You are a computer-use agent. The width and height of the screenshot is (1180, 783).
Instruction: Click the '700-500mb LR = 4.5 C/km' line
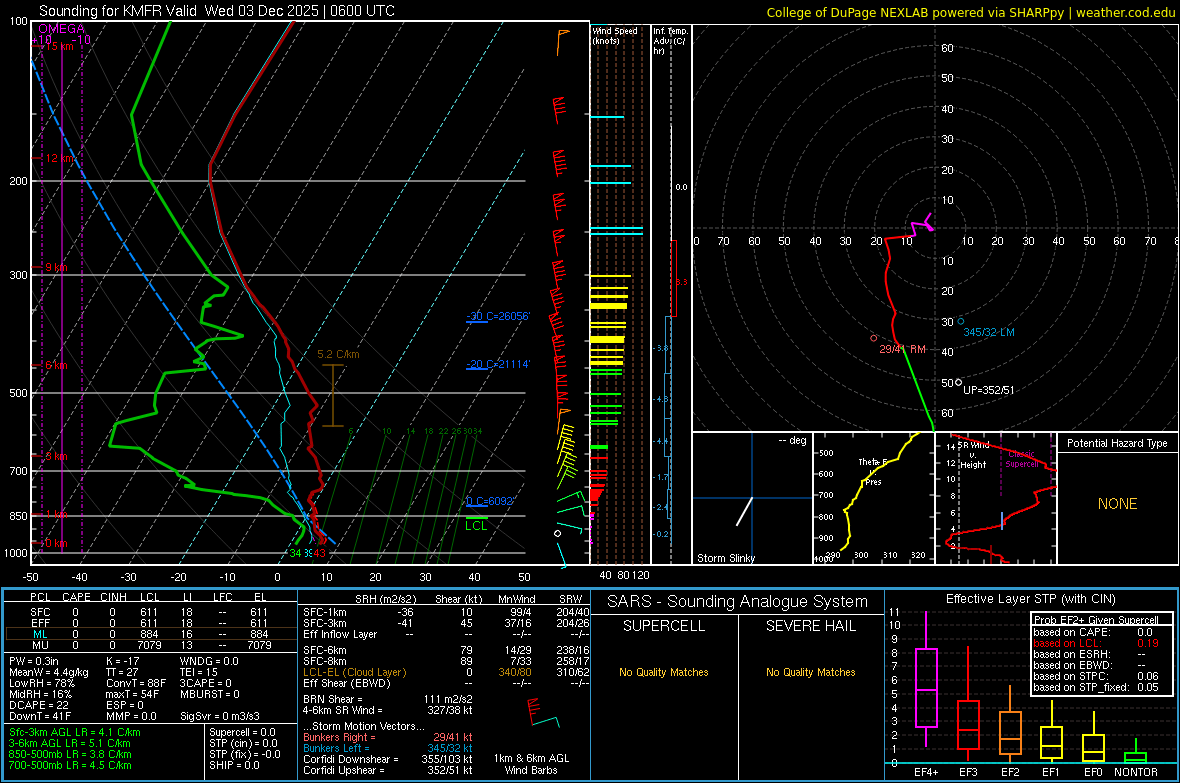[x=70, y=765]
